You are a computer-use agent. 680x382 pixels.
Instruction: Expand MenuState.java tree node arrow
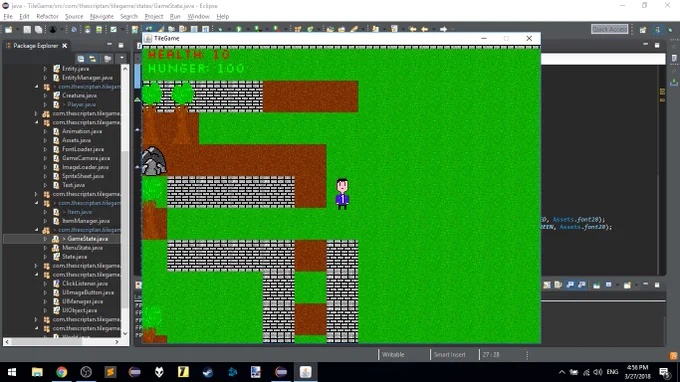[x=46, y=248]
